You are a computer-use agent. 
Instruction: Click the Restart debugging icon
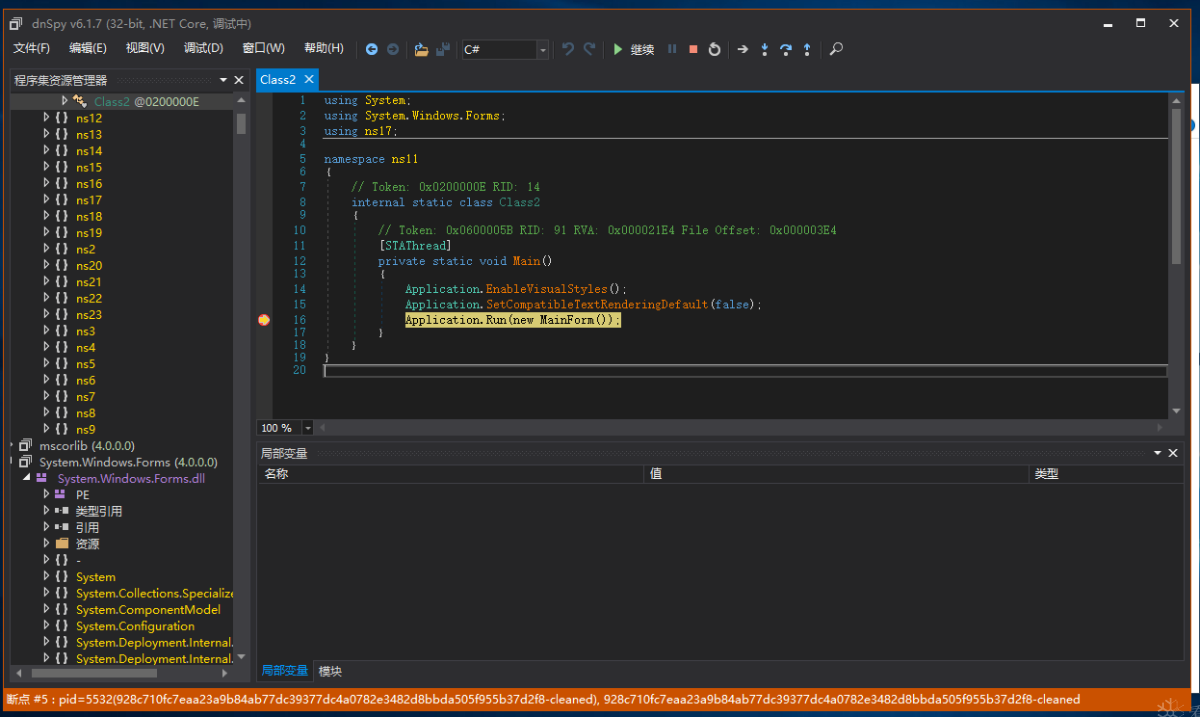point(714,49)
